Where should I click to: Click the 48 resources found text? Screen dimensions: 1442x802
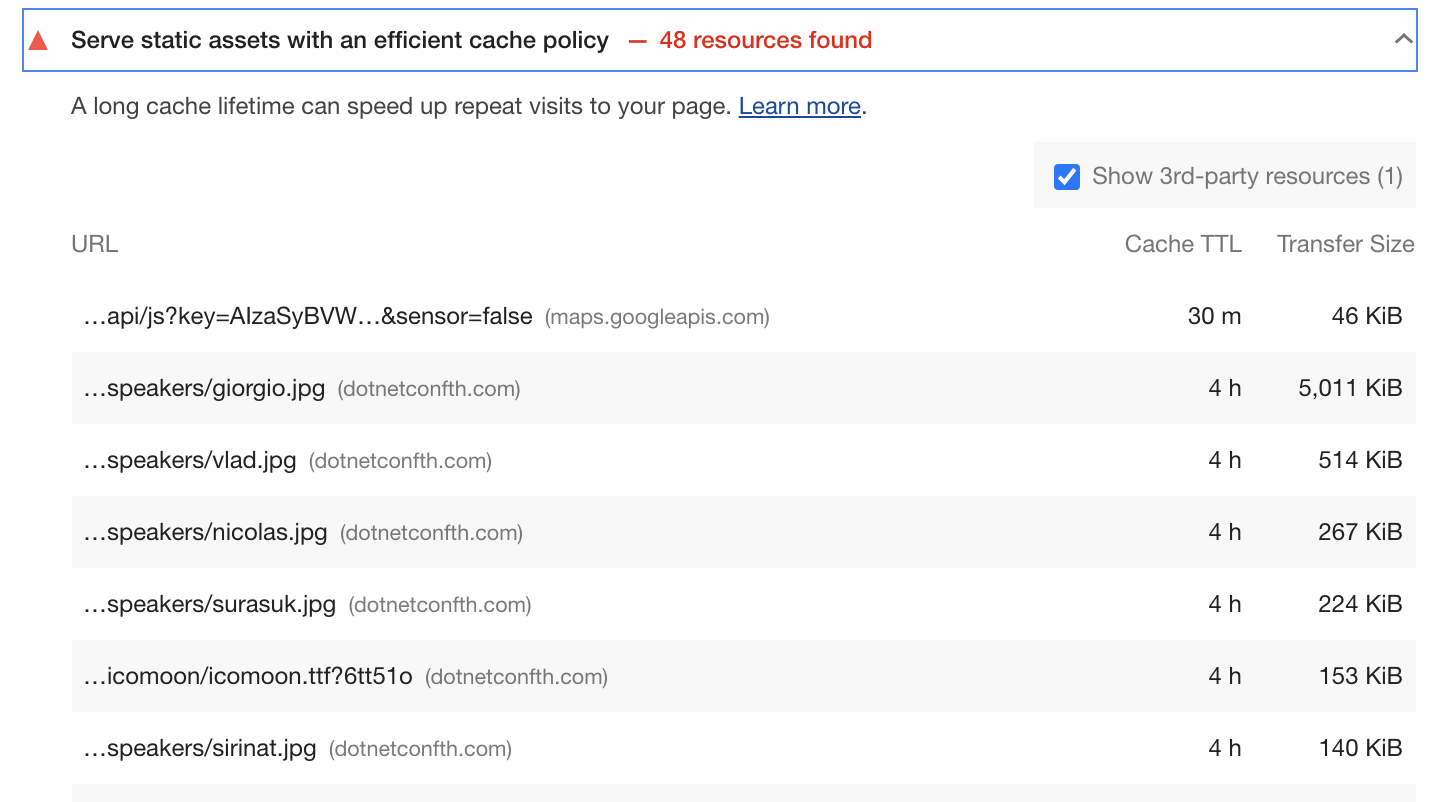765,40
